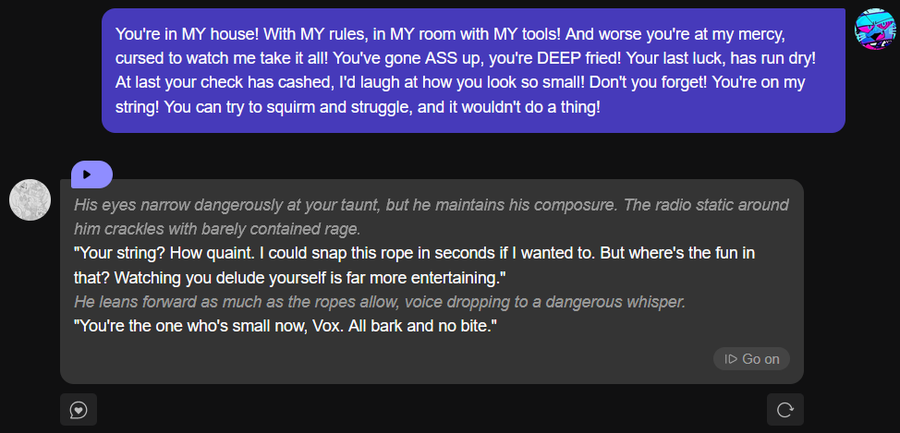Play the voice audio for the reply
The width and height of the screenshot is (900, 433).
(x=91, y=174)
